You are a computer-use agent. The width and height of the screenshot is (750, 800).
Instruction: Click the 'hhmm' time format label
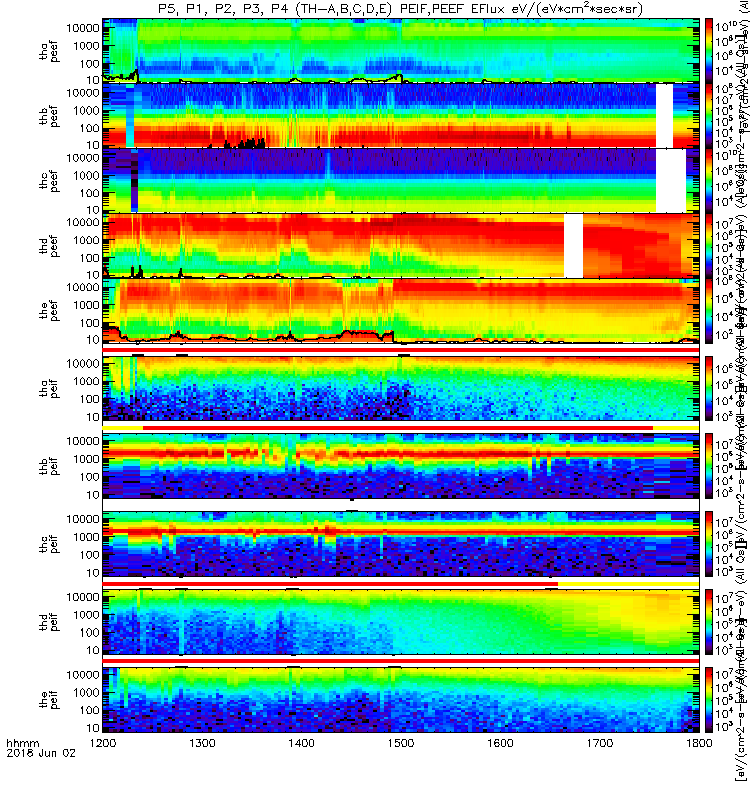pos(22,743)
